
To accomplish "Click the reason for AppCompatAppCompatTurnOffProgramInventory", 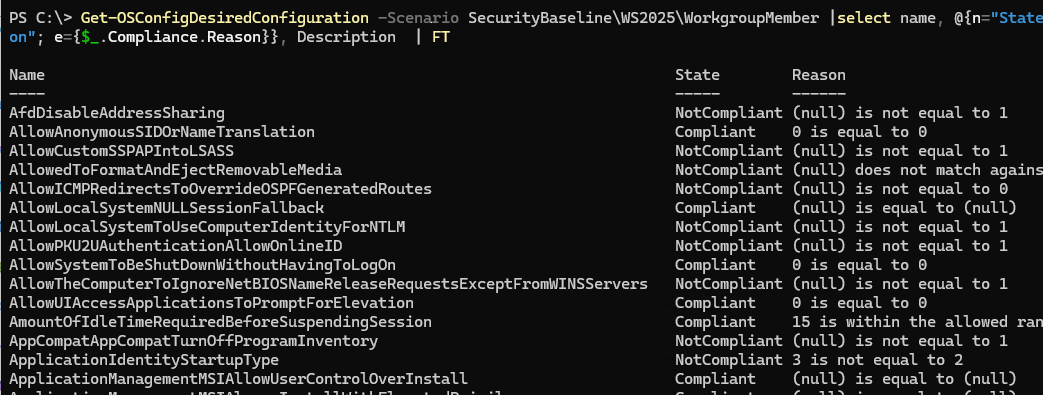I will (900, 341).
